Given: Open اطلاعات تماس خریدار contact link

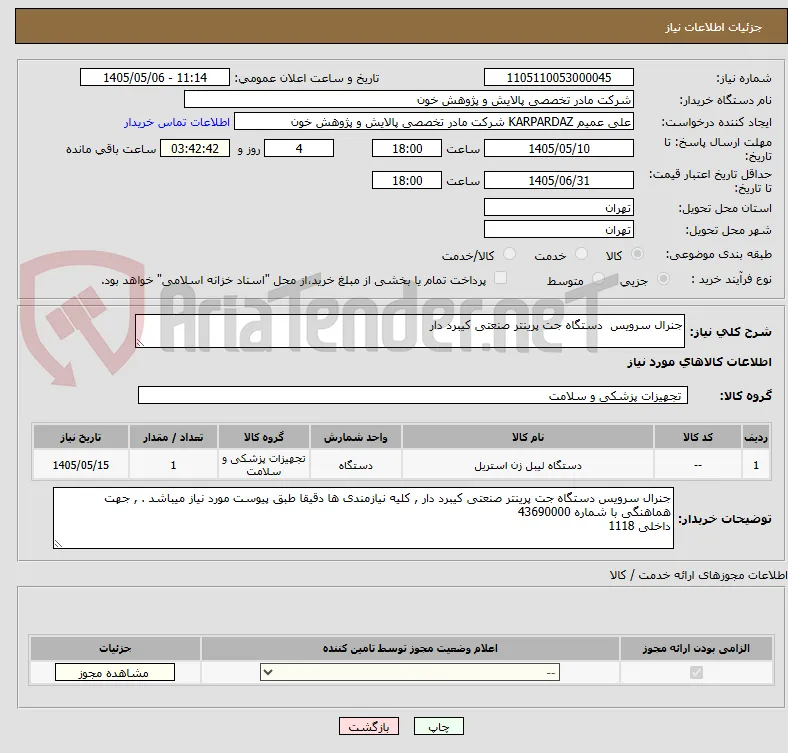Looking at the screenshot, I should tap(177, 122).
